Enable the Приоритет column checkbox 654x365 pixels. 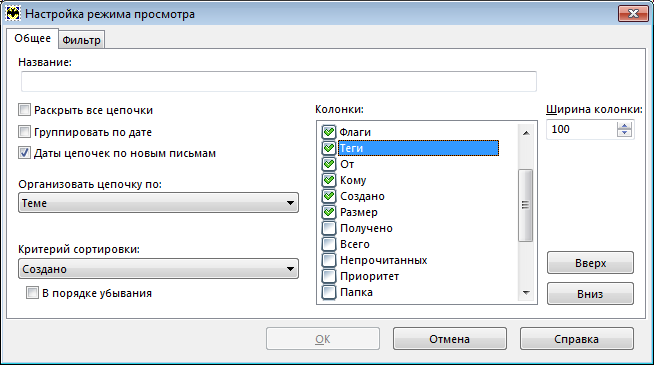(329, 276)
